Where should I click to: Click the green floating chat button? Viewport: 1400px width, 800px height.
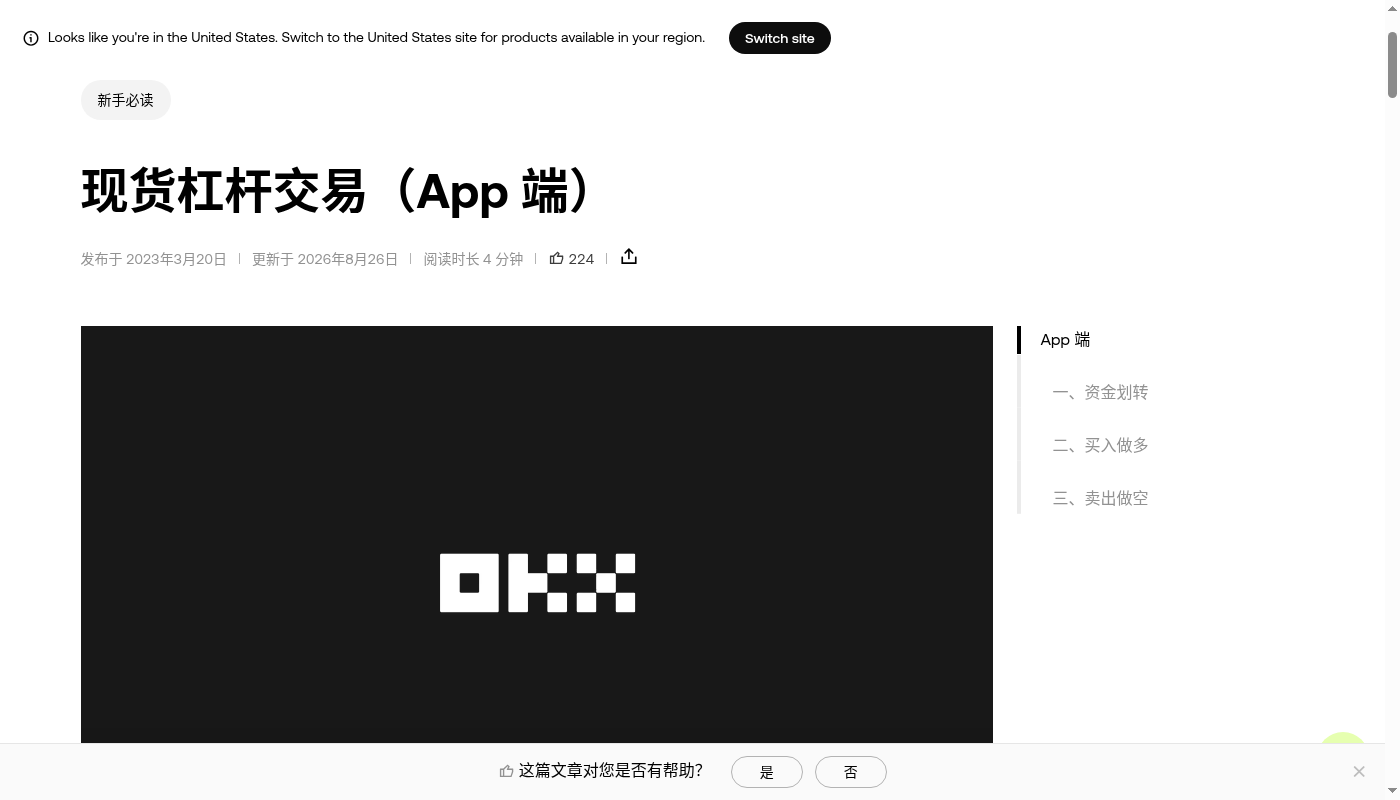click(x=1343, y=738)
